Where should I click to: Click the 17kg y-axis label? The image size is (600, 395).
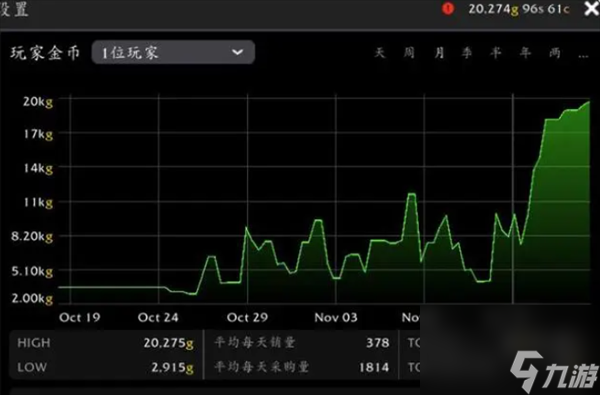pos(38,134)
